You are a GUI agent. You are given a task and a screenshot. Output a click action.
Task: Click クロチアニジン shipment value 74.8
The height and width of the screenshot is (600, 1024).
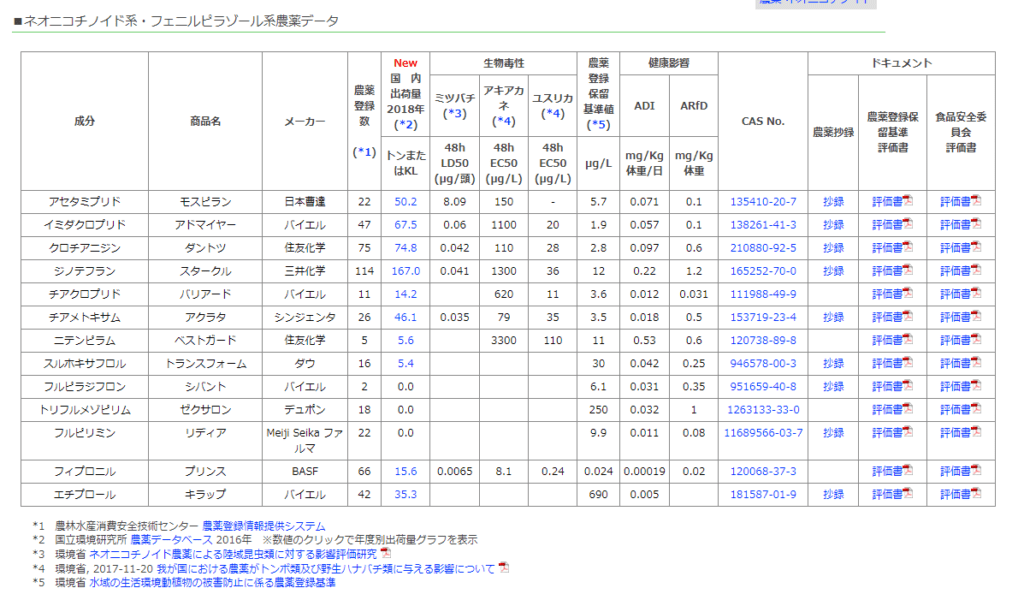405,248
